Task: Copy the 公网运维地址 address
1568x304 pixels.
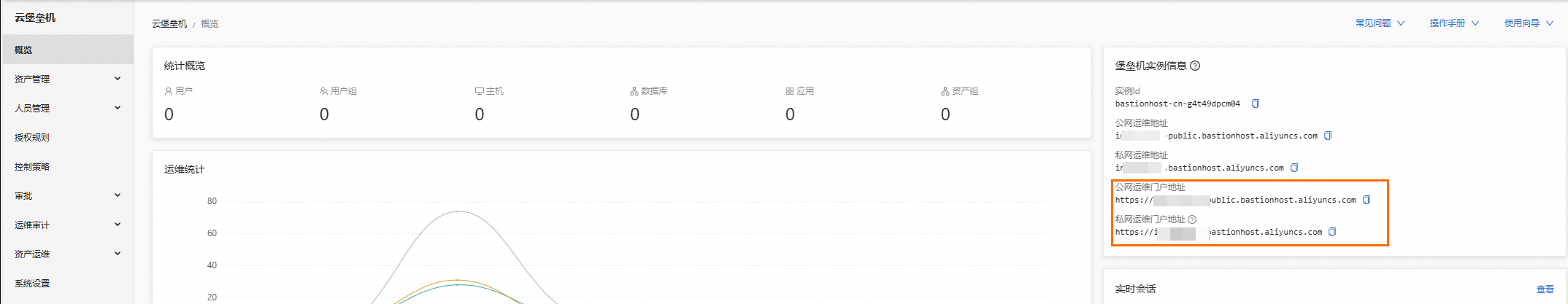Action: (1328, 136)
